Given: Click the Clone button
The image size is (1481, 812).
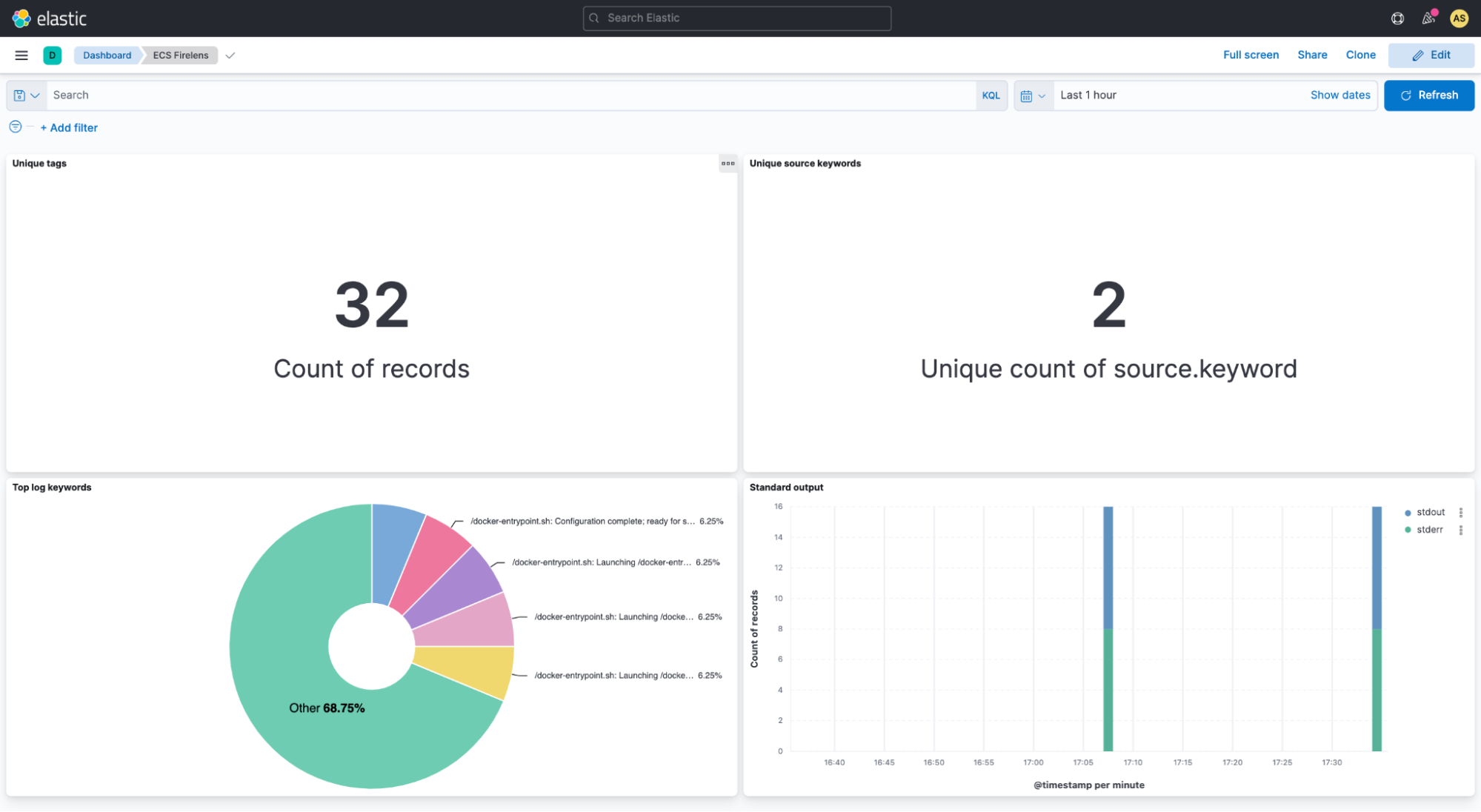Looking at the screenshot, I should [1360, 54].
